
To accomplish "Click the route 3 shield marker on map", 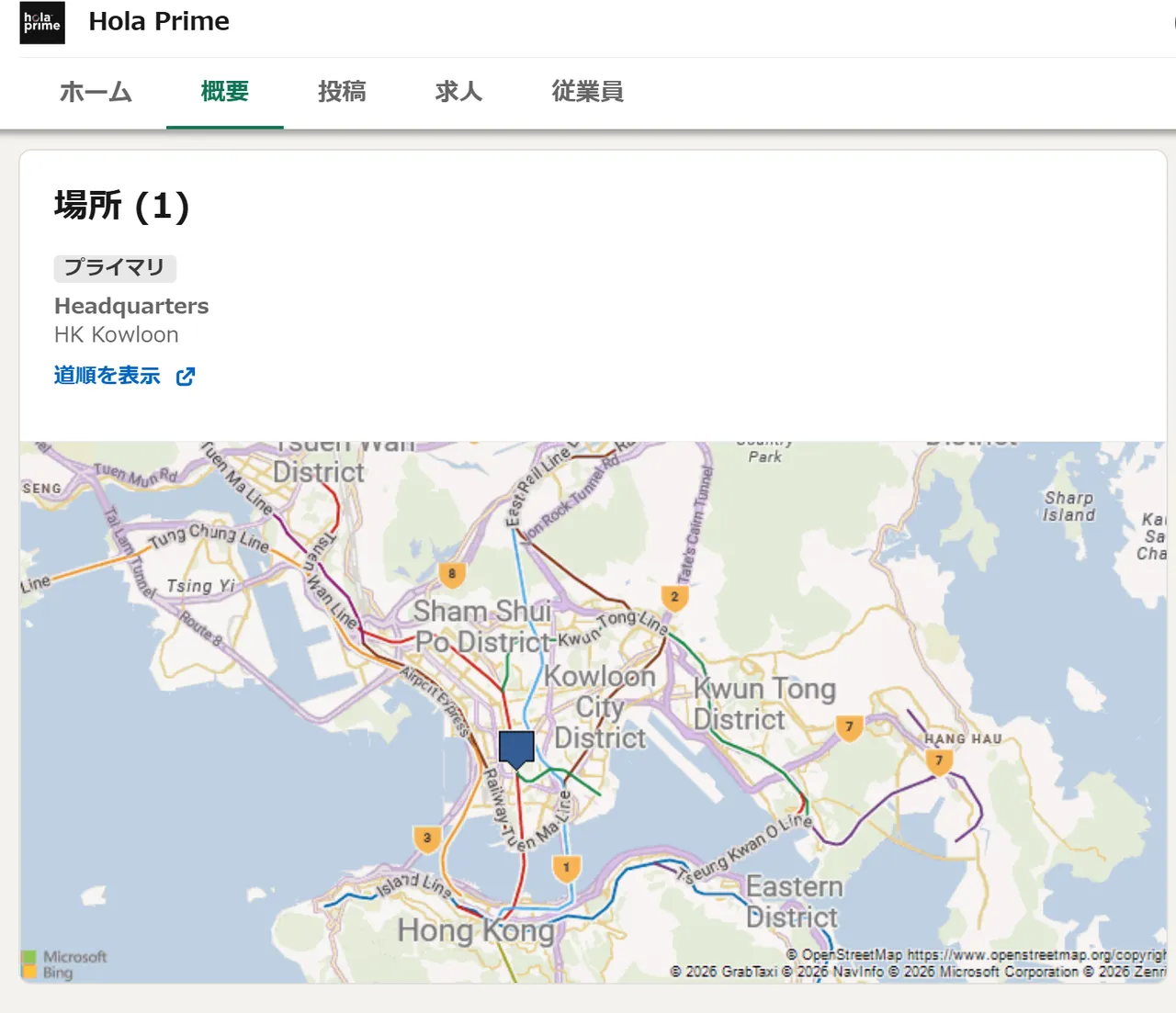I will click(x=427, y=839).
